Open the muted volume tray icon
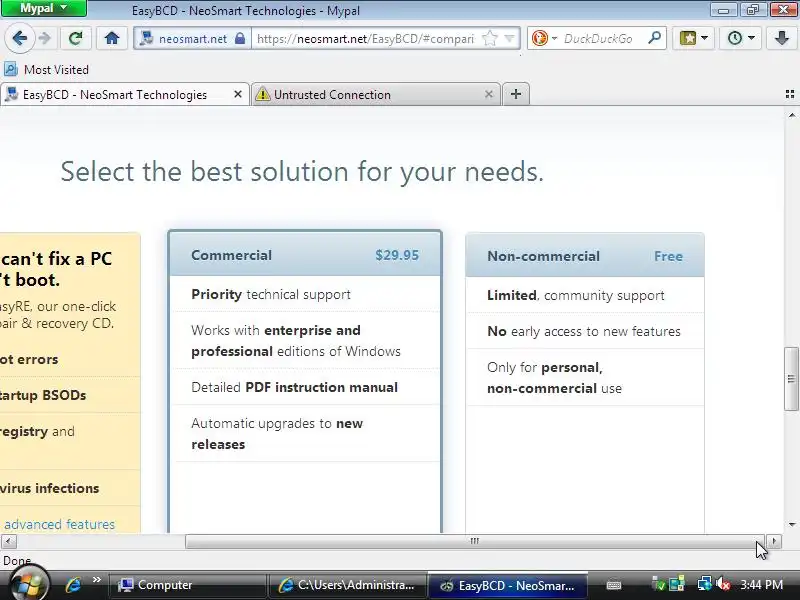The image size is (800, 600). pyautogui.click(x=723, y=584)
